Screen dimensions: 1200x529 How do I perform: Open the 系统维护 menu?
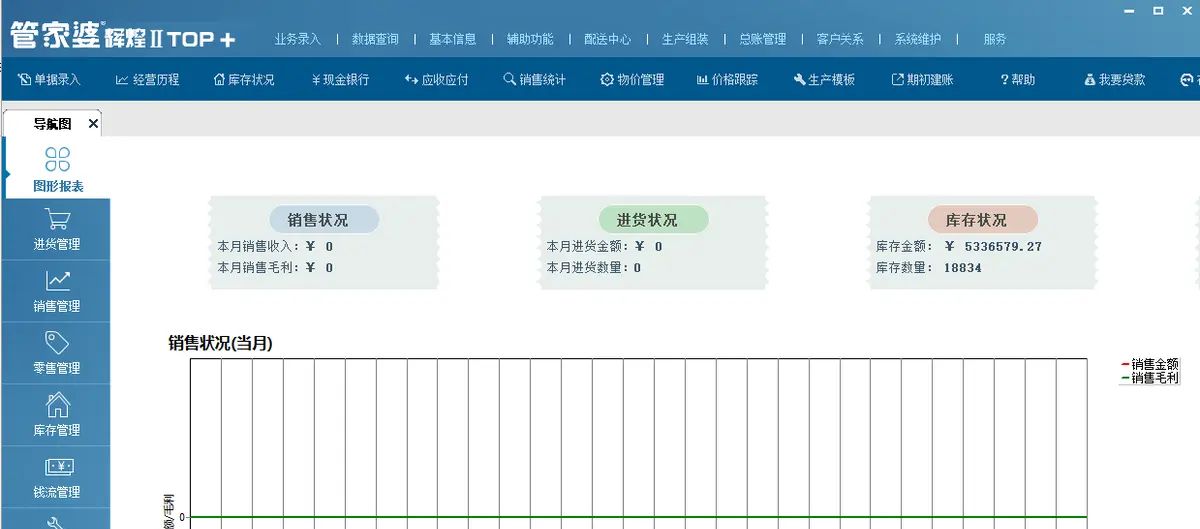coord(917,39)
